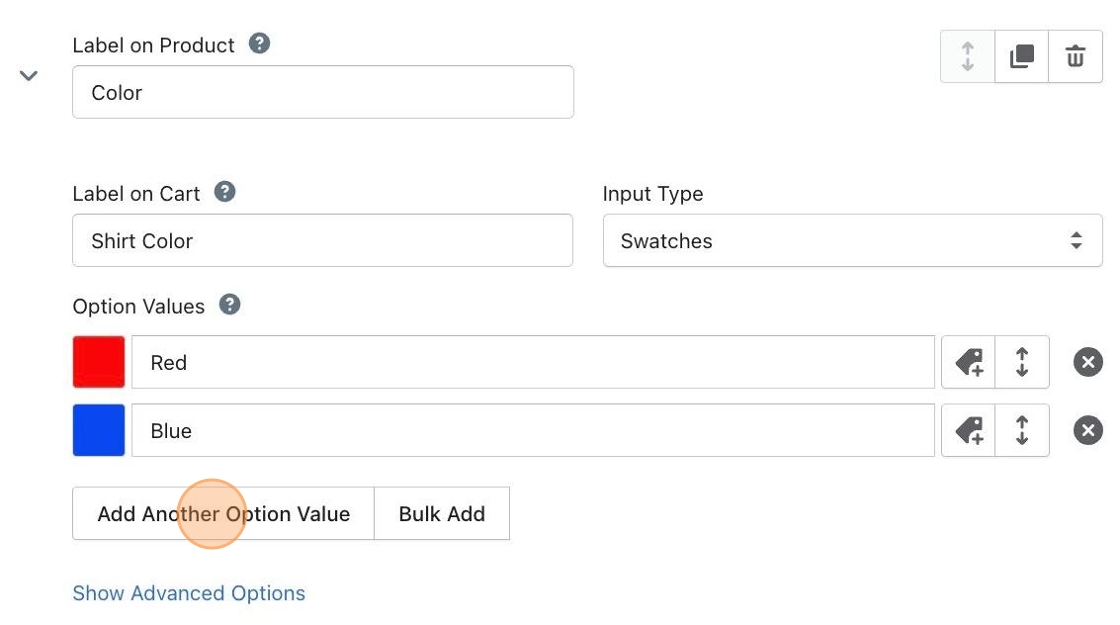1120x625 pixels.
Task: Open help tooltip for Option Values
Action: 230,305
